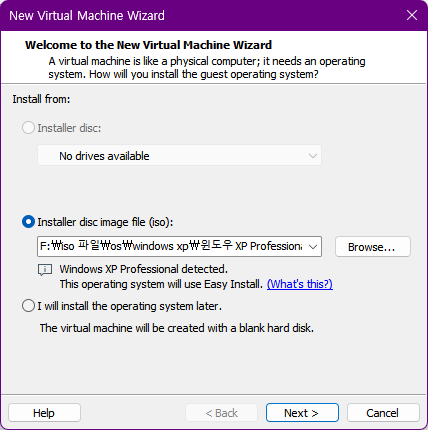The width and height of the screenshot is (428, 430).
Task: Click the Windows XP Professional detected text
Action: tap(144, 269)
